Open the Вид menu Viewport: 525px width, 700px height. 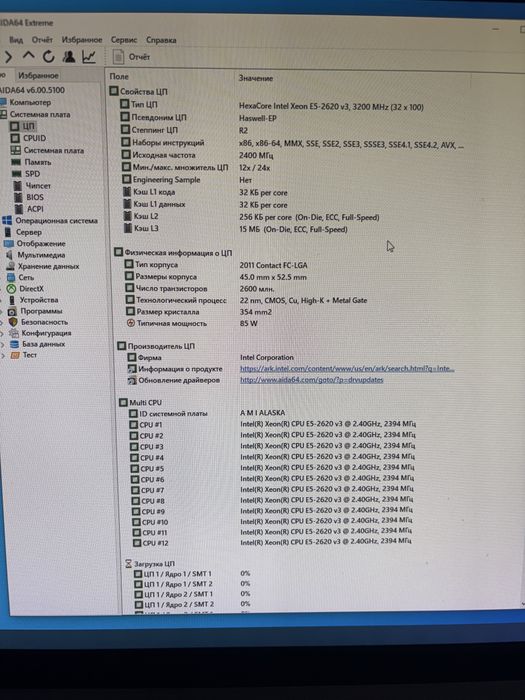16,40
